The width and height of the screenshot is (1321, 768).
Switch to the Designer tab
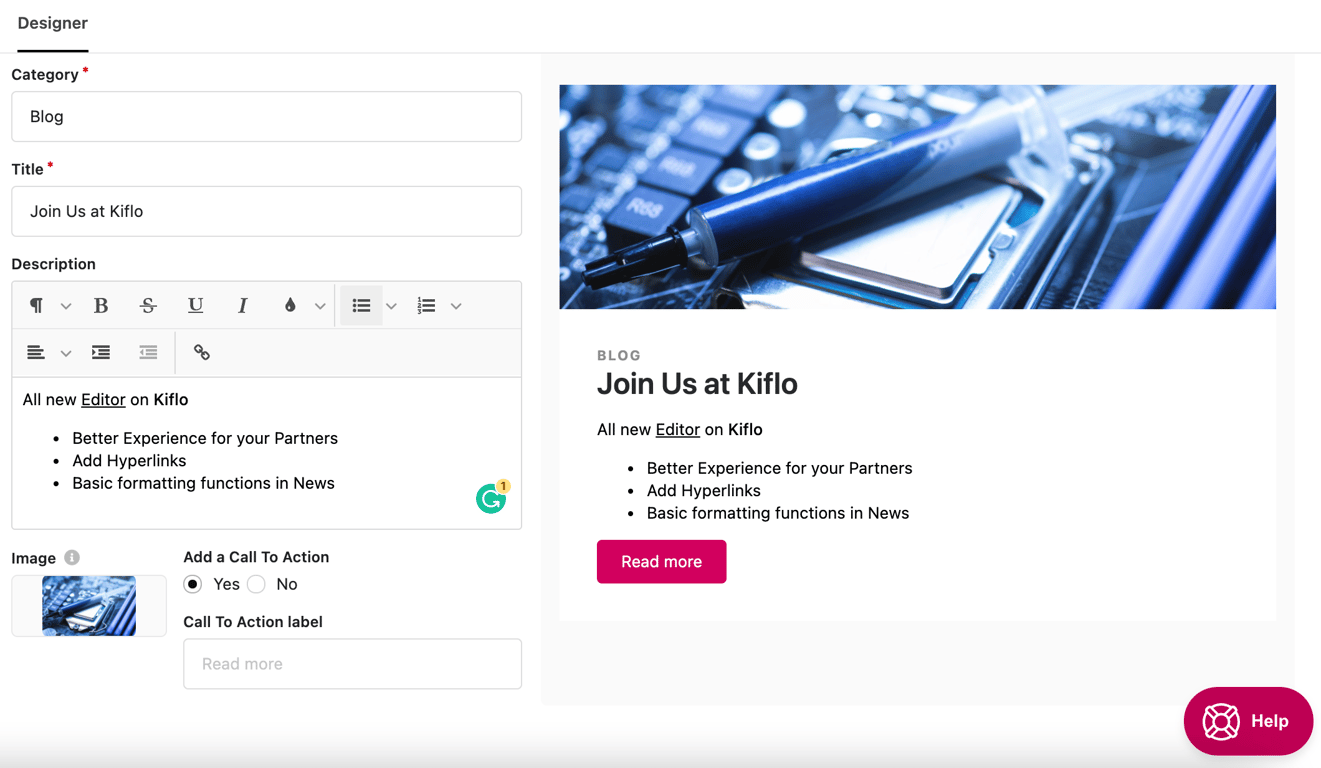(x=53, y=23)
